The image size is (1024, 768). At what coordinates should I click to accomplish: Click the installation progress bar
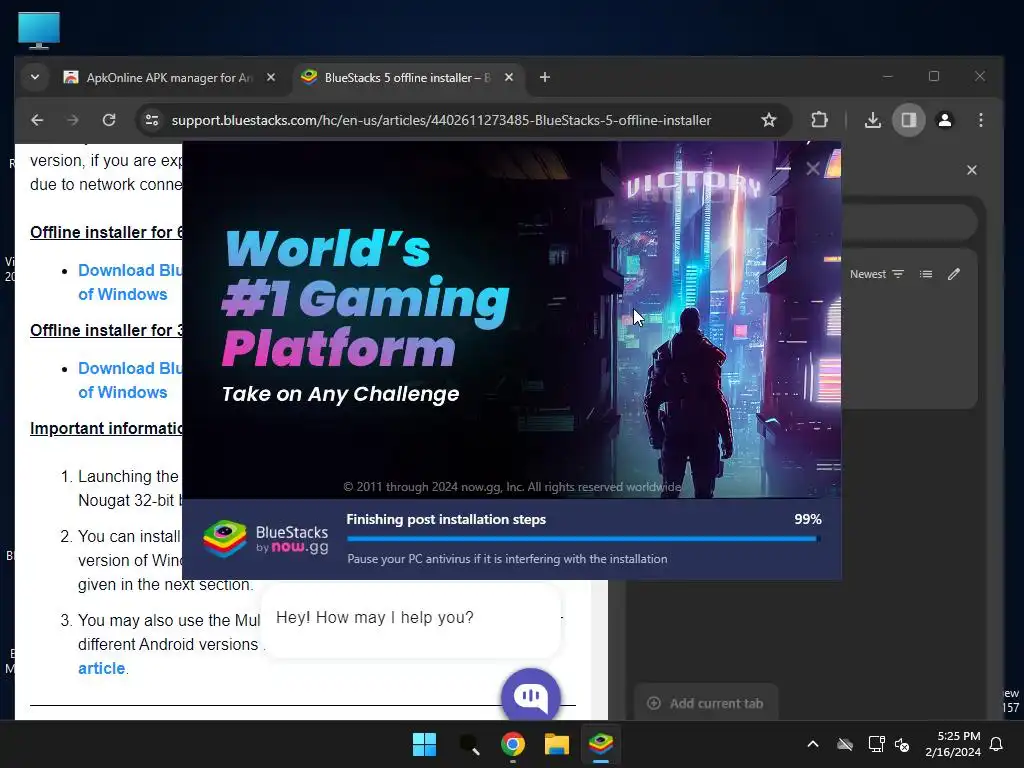click(x=583, y=539)
